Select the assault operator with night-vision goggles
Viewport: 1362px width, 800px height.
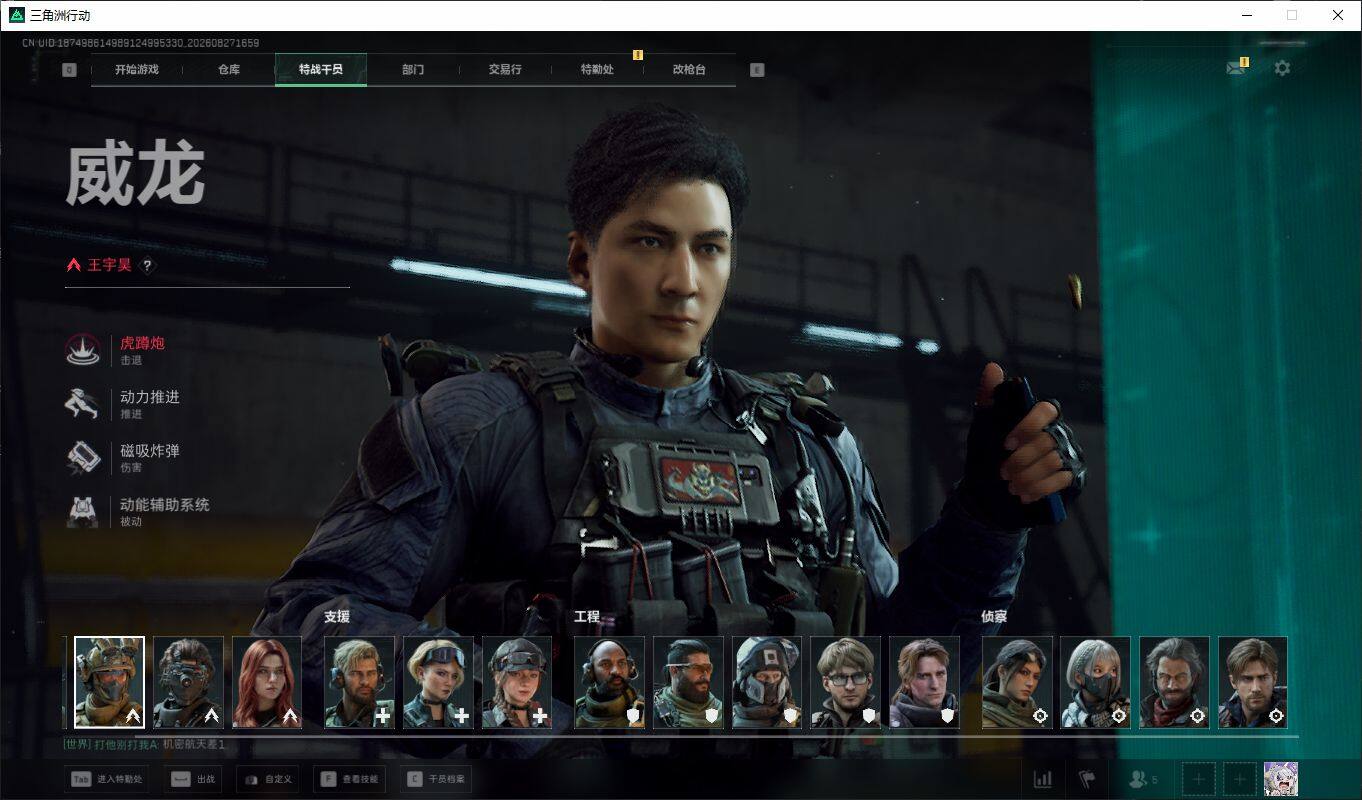coord(189,682)
